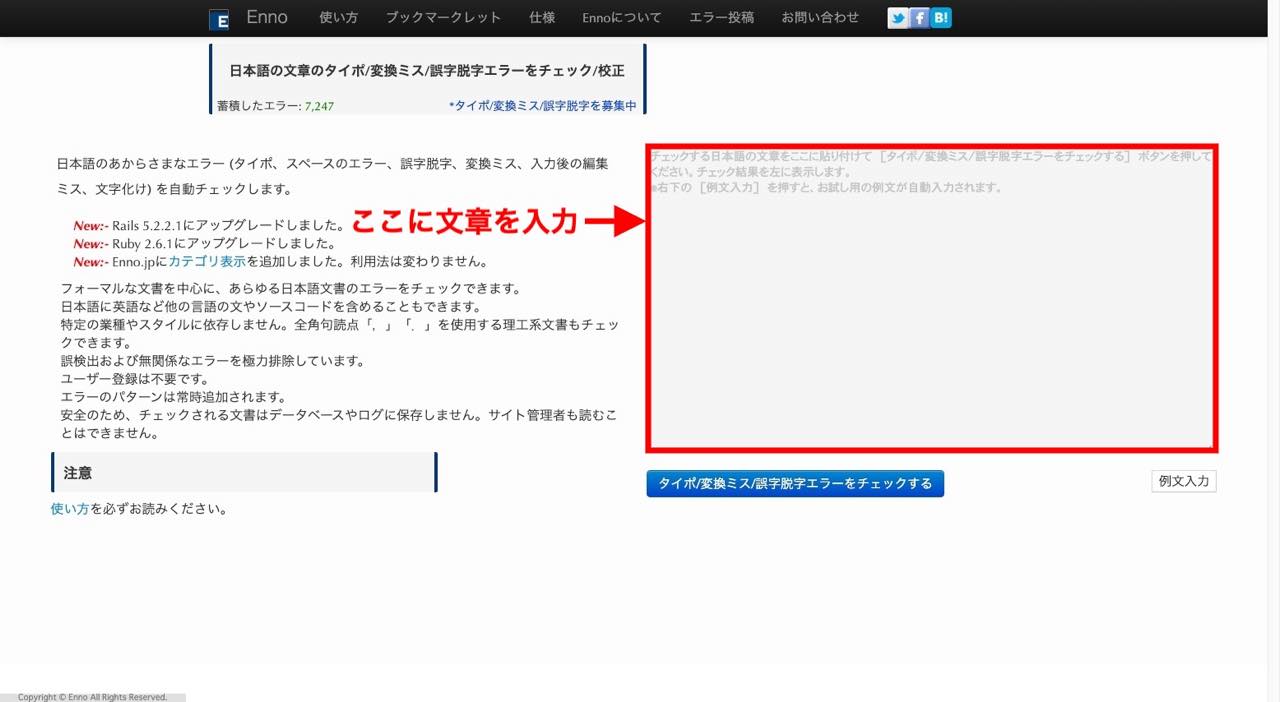The height and width of the screenshot is (702, 1280).
Task: Open the エラー投稿 menu item
Action: click(722, 18)
